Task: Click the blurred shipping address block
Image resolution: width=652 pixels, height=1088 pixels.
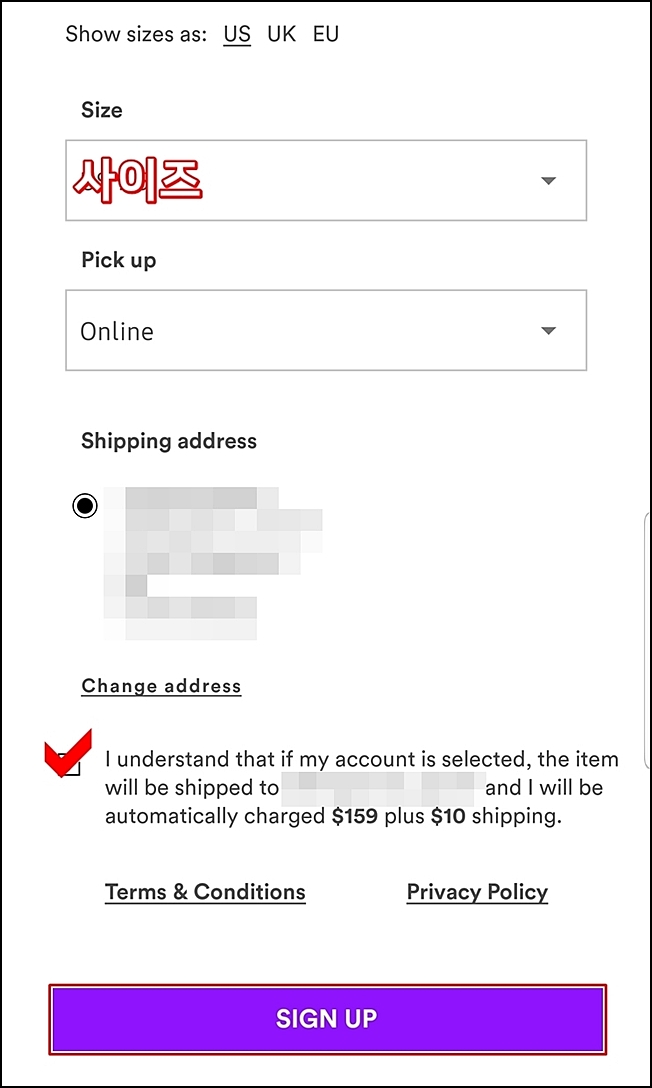Action: click(x=213, y=563)
